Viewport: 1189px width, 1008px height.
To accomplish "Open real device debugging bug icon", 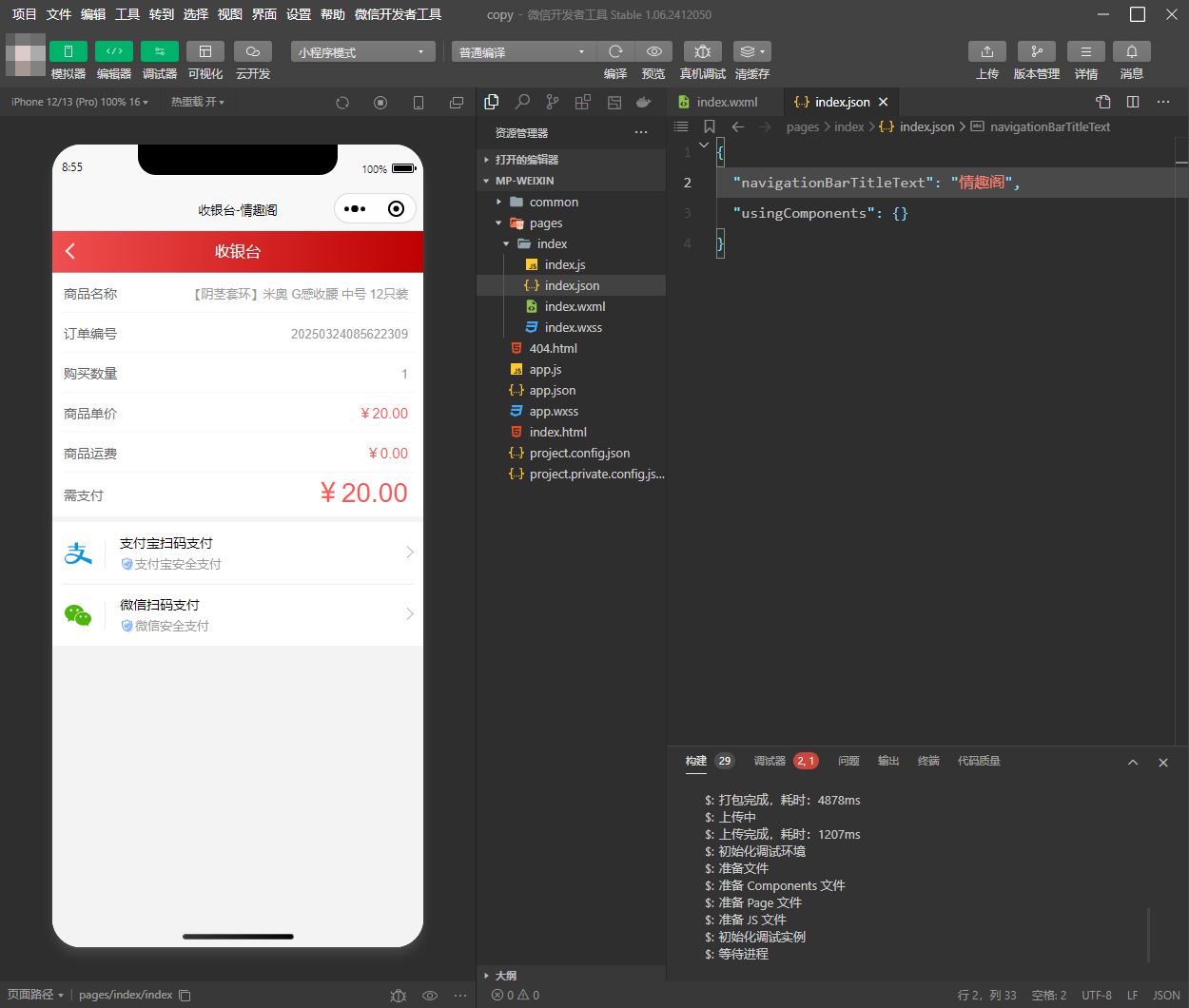I will [702, 51].
